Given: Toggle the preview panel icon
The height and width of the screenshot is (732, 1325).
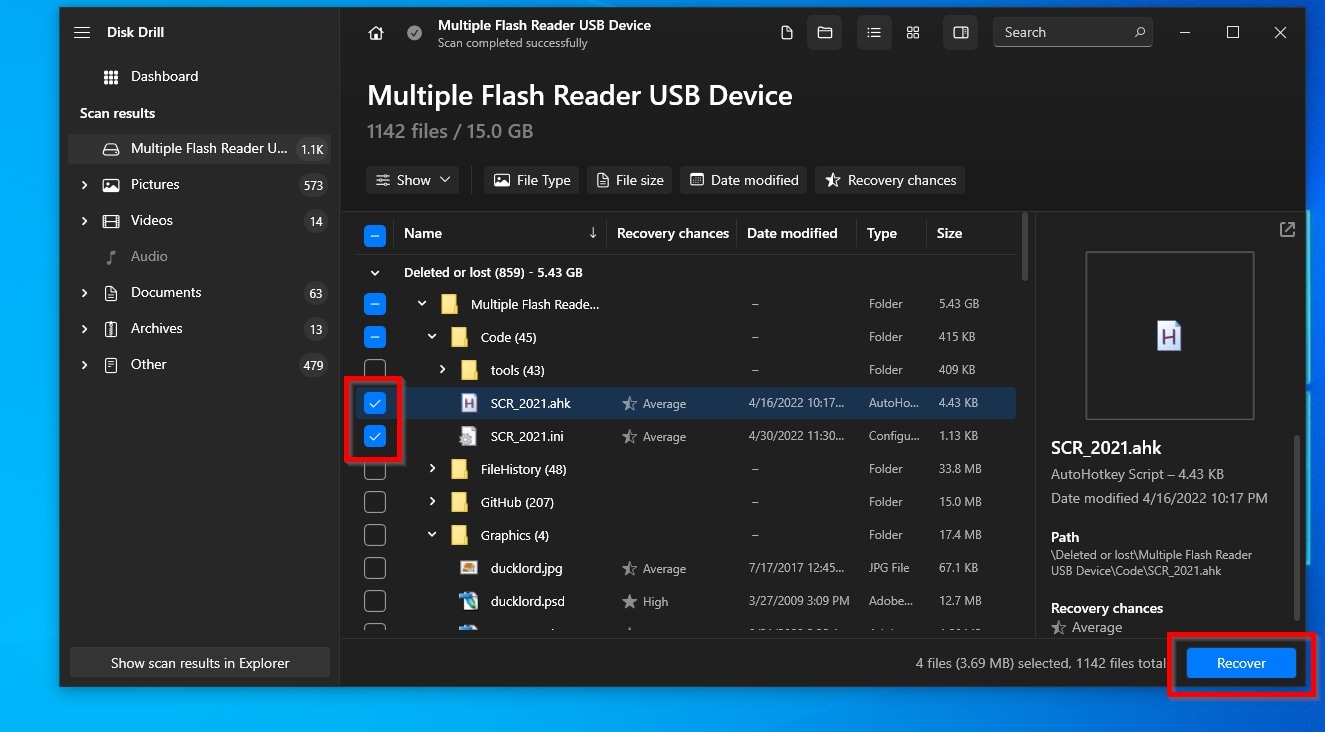Looking at the screenshot, I should pos(961,33).
